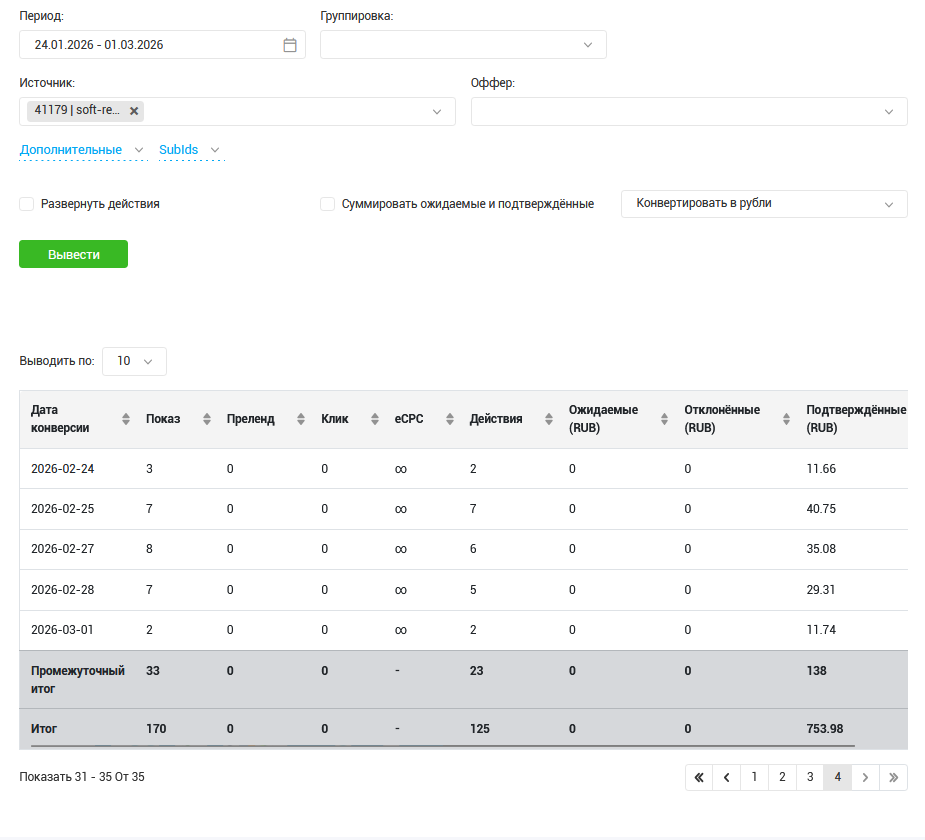
Task: Sort by eCPC column sort icon
Action: pyautogui.click(x=450, y=419)
